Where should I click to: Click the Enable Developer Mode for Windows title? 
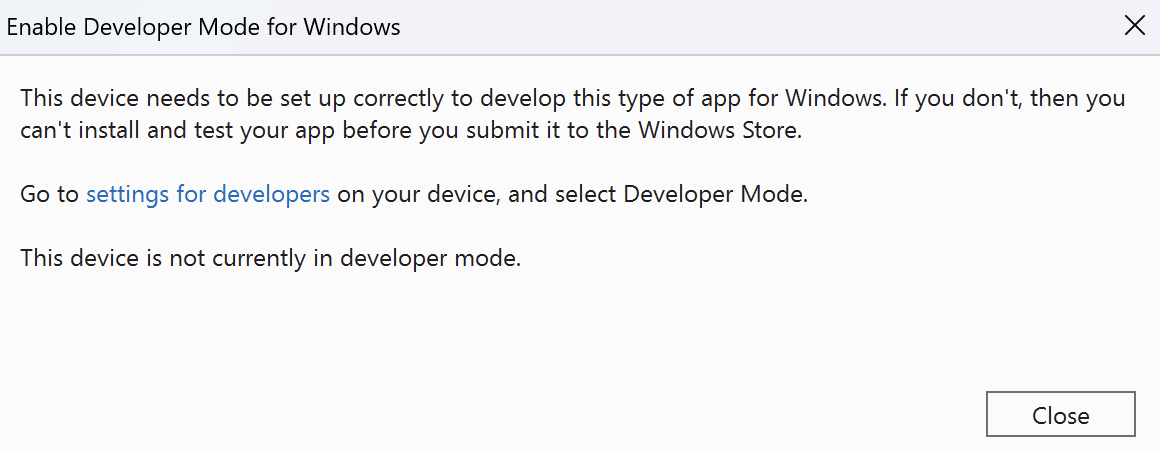point(203,27)
